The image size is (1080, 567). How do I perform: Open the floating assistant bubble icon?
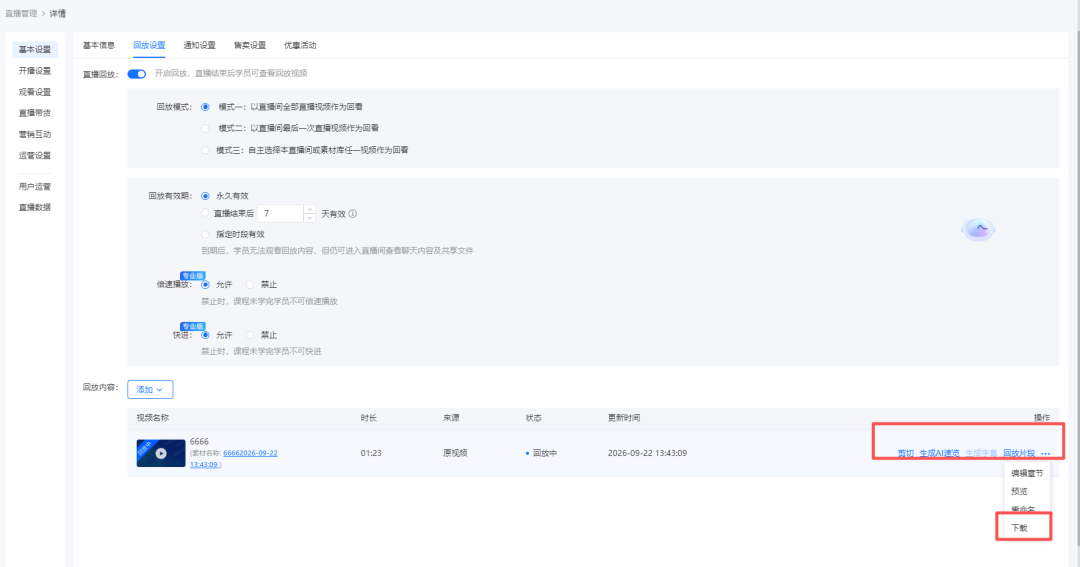[x=978, y=229]
